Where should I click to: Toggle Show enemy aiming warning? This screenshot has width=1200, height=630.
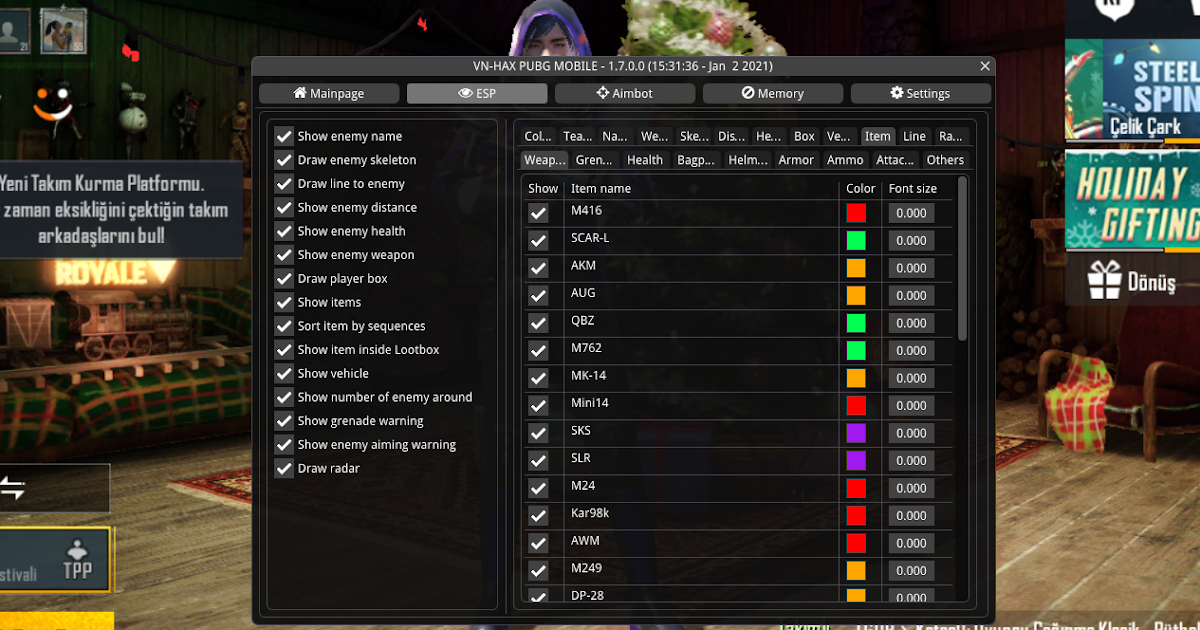tap(284, 445)
